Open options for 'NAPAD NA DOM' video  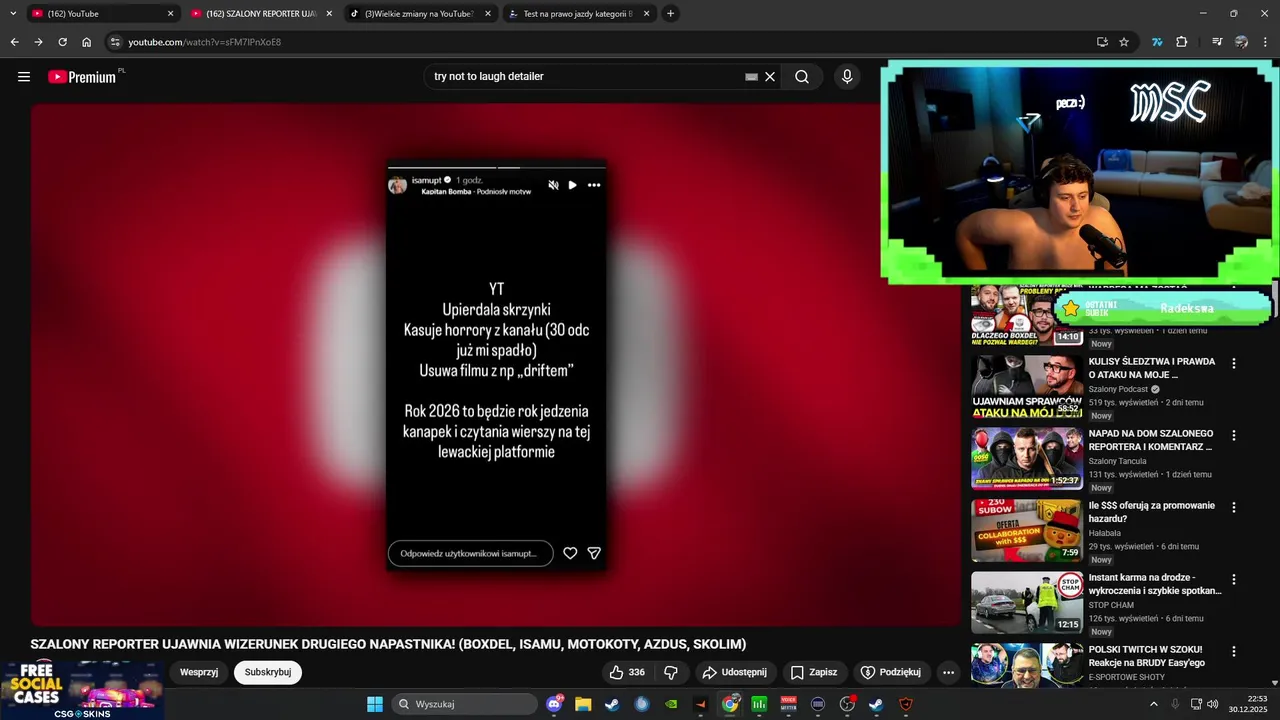point(1234,436)
